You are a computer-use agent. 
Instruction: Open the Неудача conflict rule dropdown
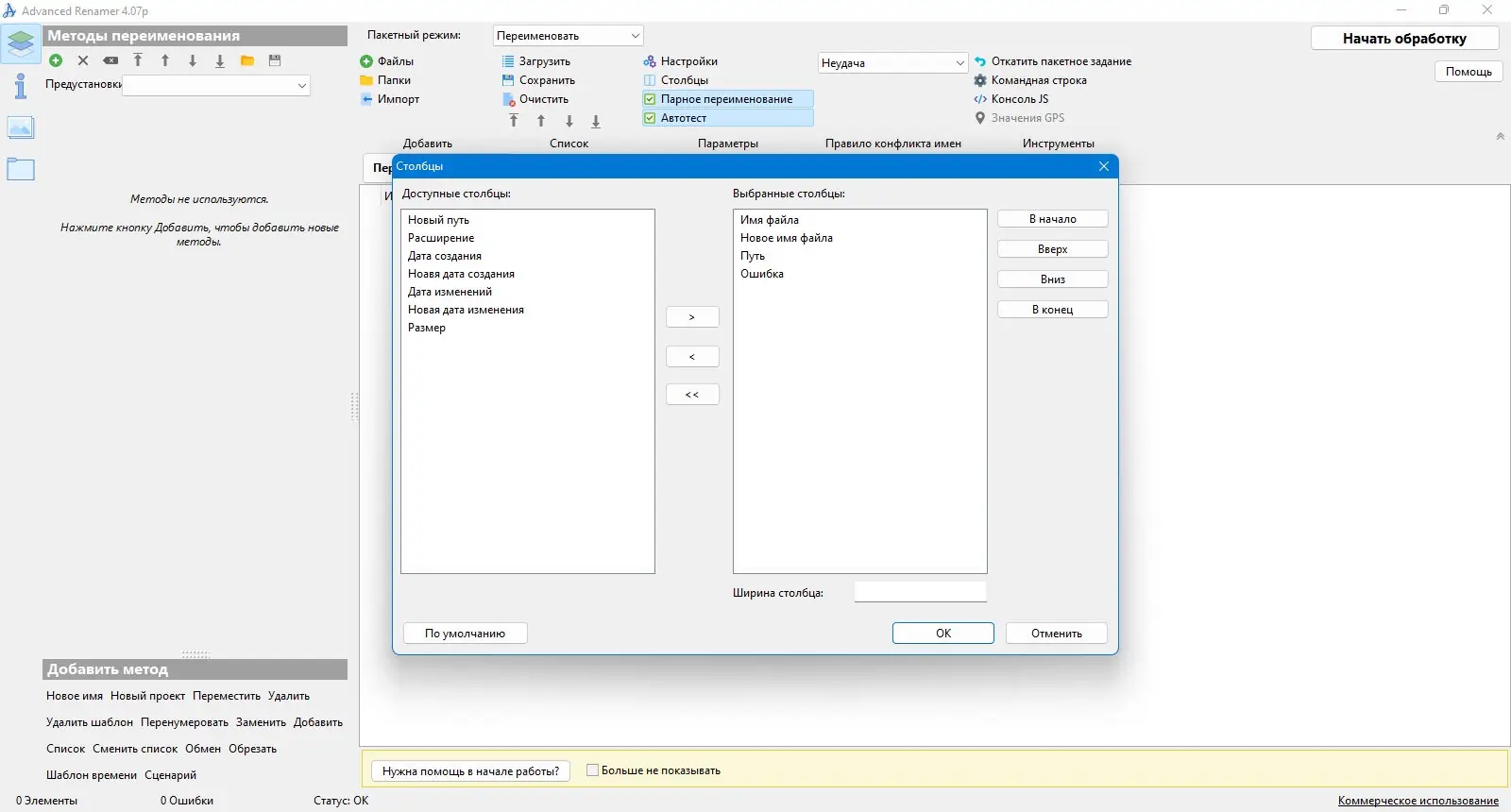892,63
